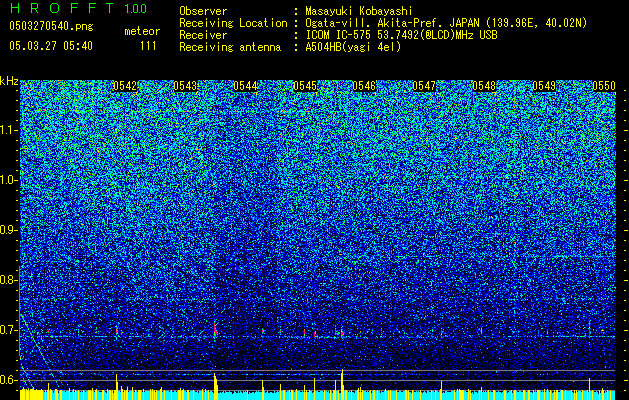This screenshot has height=400, width=629.
Task: Click the 0.8 frequency axis label
Action: pyautogui.click(x=8, y=280)
